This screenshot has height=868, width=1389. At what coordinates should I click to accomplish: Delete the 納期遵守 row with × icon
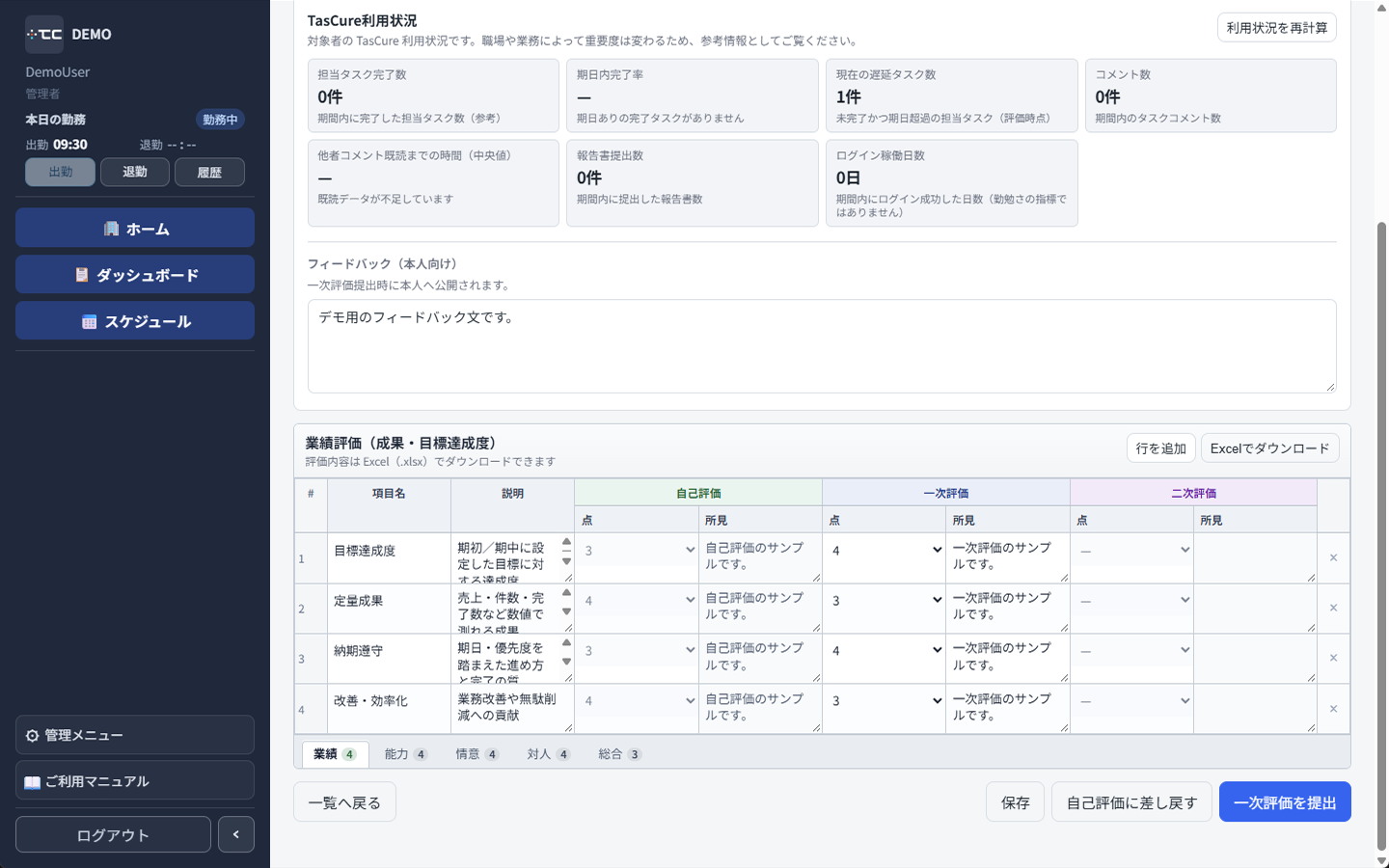pyautogui.click(x=1333, y=658)
